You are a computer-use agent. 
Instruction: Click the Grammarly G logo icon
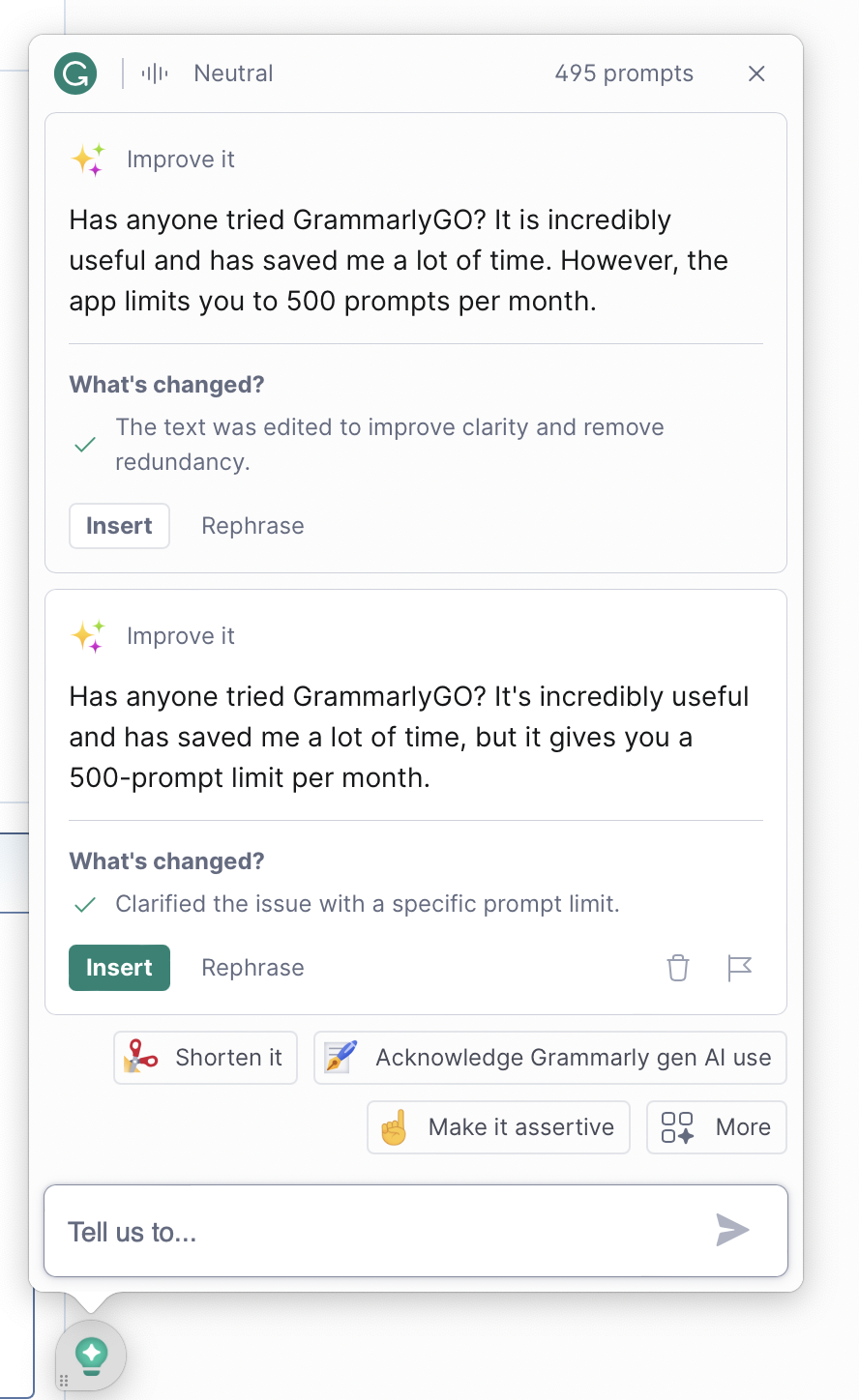pos(75,73)
